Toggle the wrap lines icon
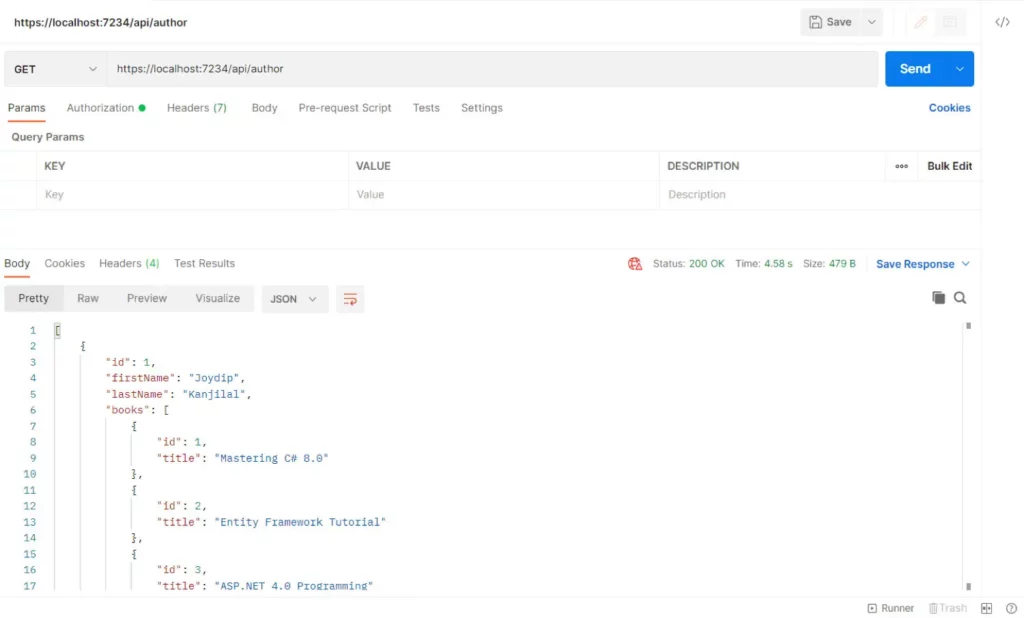This screenshot has width=1024, height=618. pos(350,299)
